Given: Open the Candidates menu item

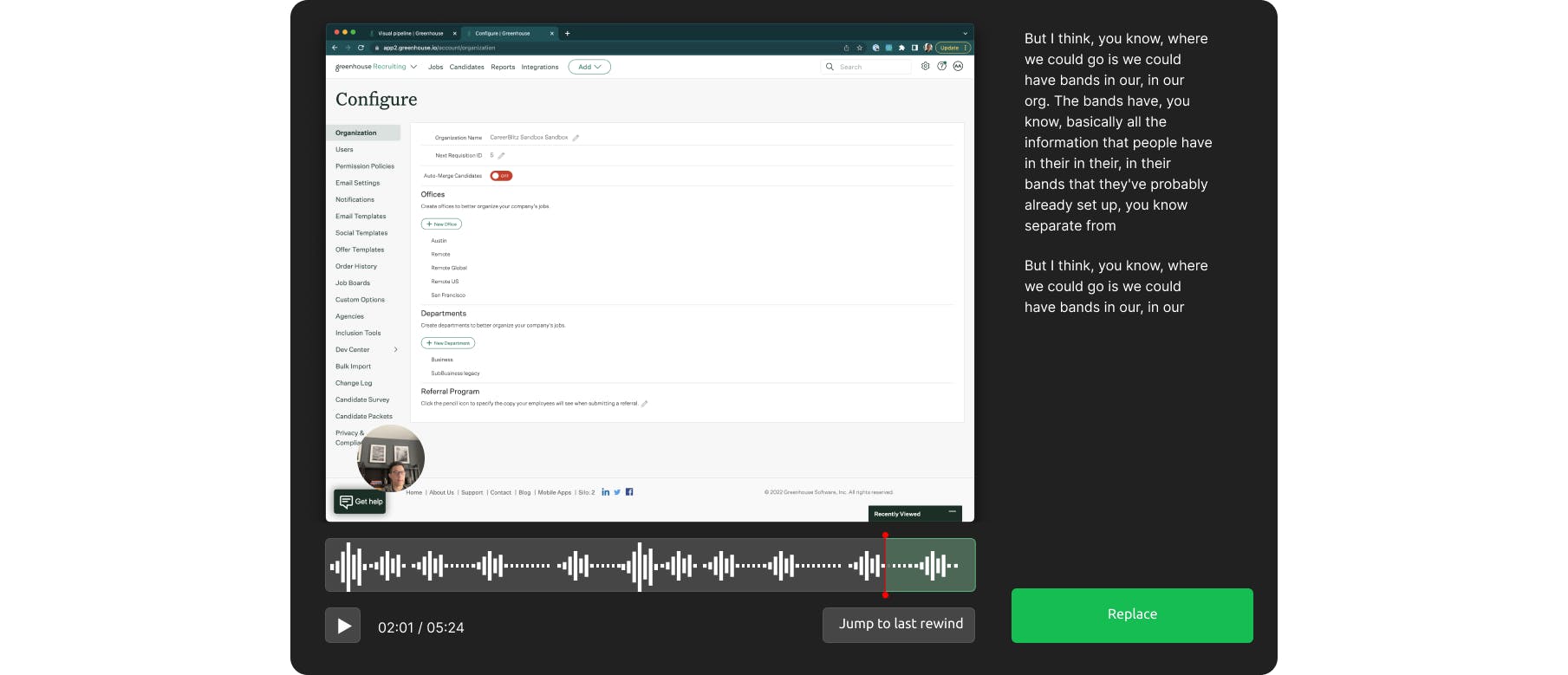Looking at the screenshot, I should (466, 67).
